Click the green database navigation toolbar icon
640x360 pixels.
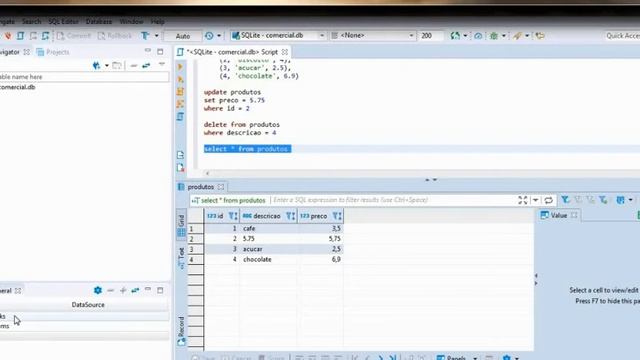click(x=455, y=36)
